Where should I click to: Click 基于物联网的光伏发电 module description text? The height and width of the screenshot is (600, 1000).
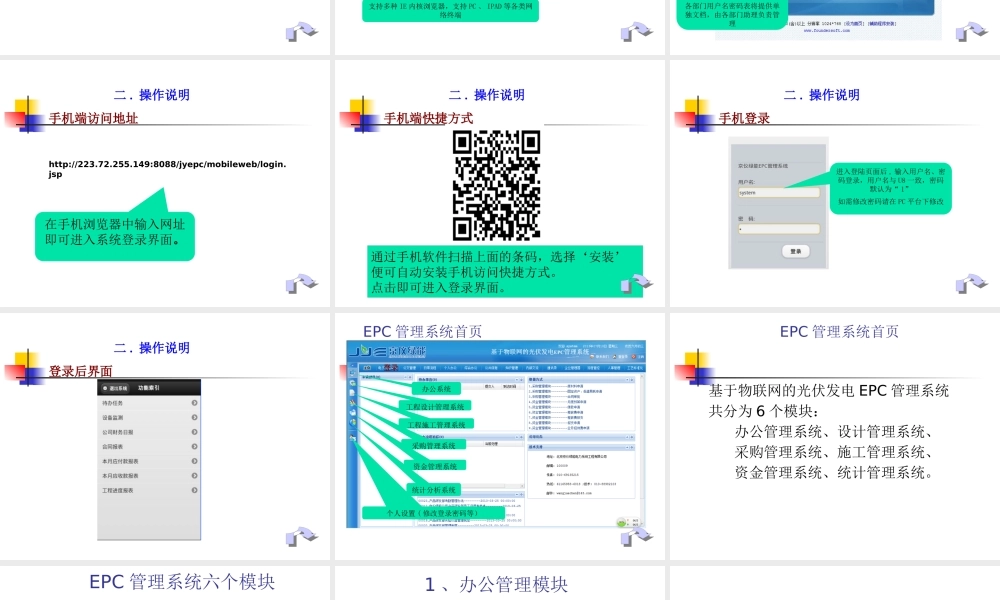point(829,431)
